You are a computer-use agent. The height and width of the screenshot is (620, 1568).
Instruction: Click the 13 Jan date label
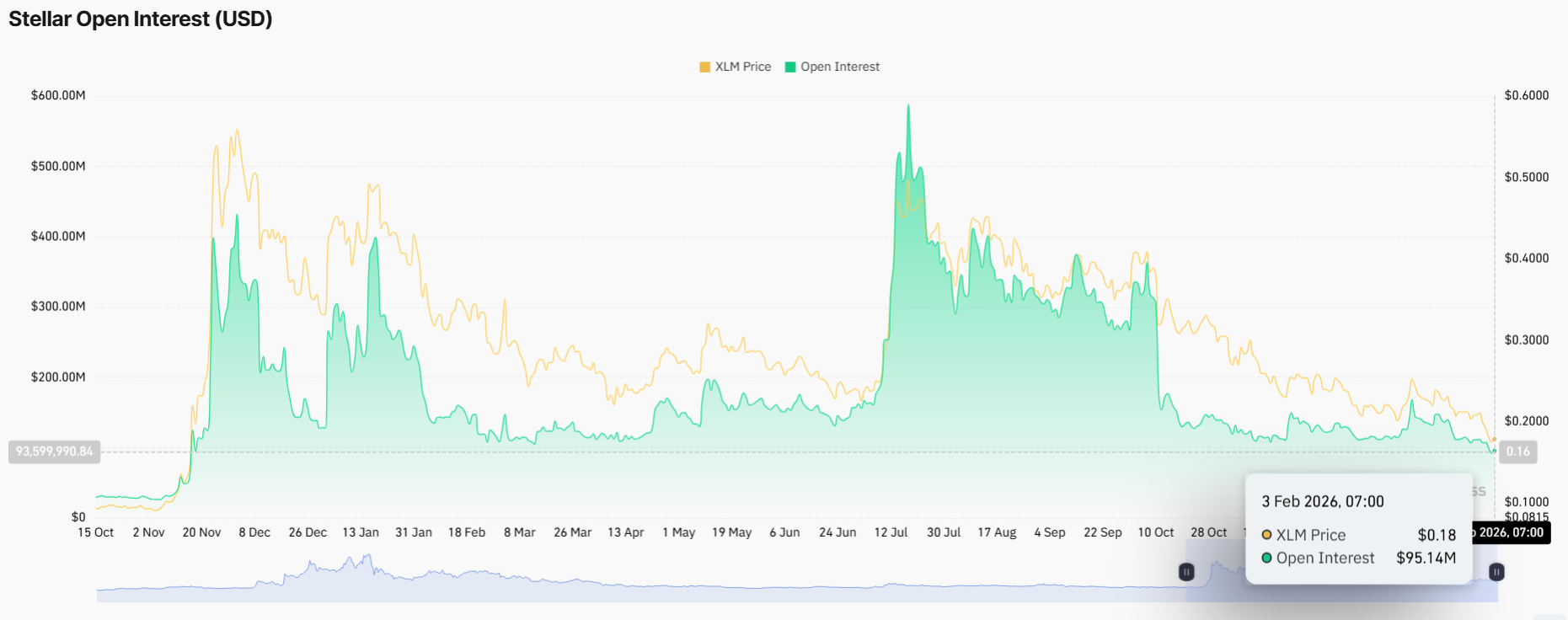(361, 532)
